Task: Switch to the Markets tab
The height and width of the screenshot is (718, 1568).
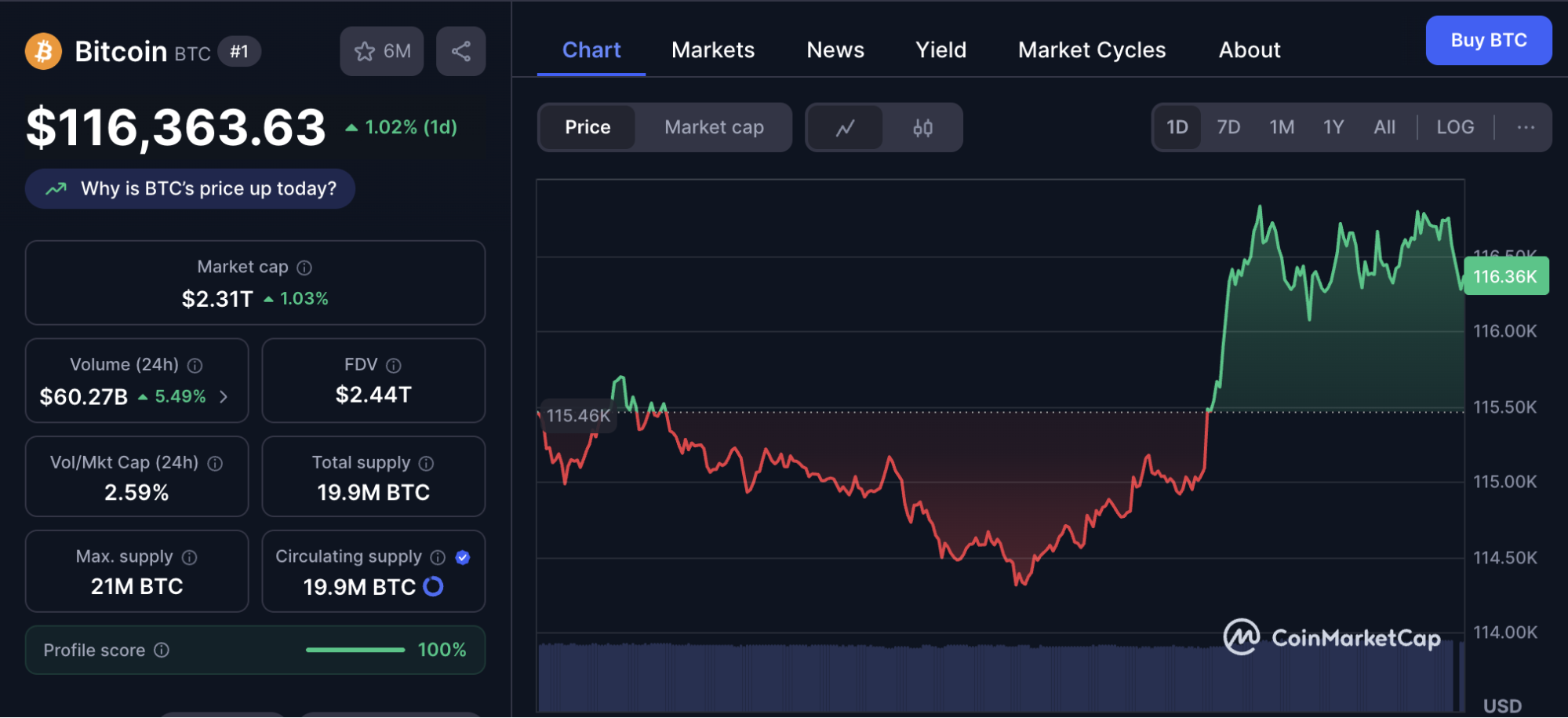Action: tap(712, 49)
